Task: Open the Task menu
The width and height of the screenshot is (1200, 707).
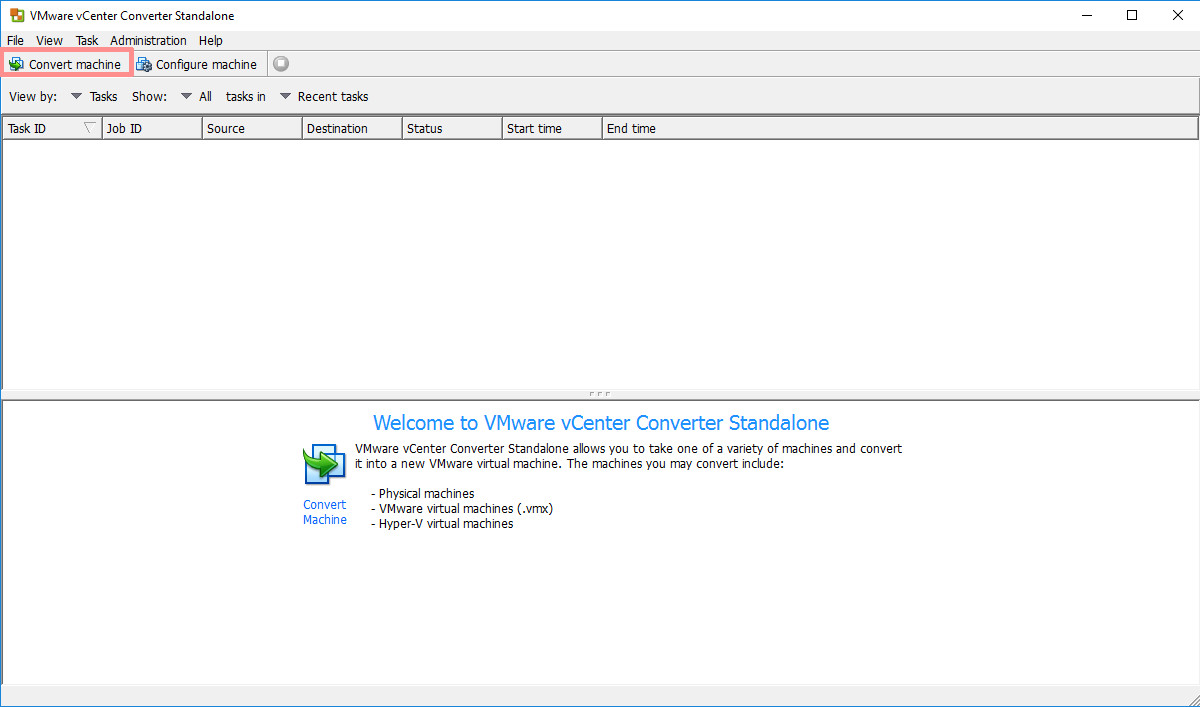Action: [87, 40]
